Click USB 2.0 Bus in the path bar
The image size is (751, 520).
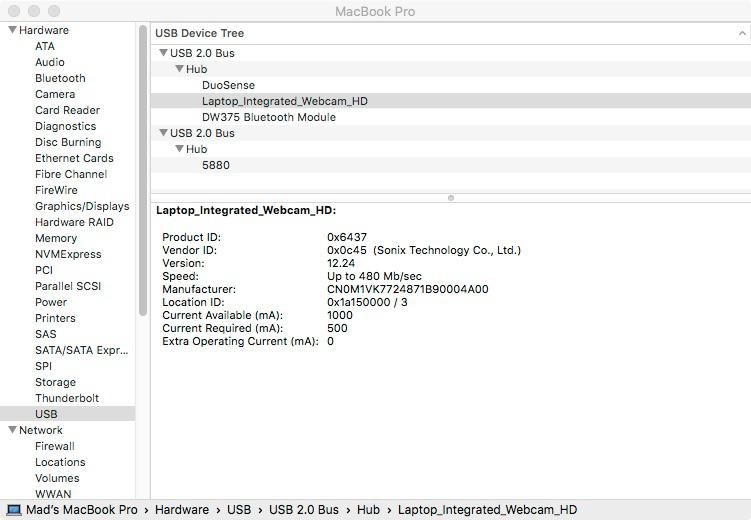pos(305,510)
